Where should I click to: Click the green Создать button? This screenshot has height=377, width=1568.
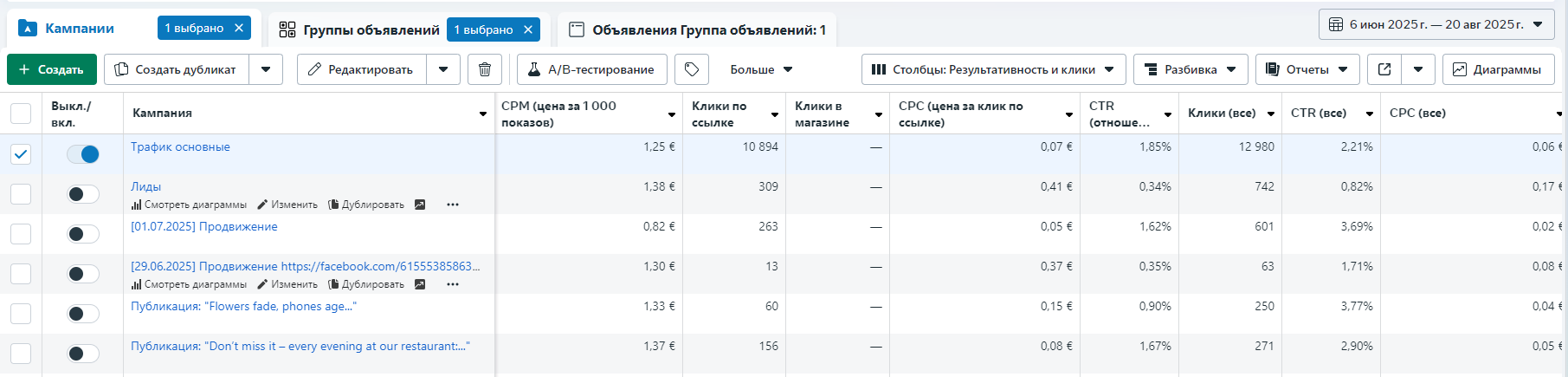[52, 69]
